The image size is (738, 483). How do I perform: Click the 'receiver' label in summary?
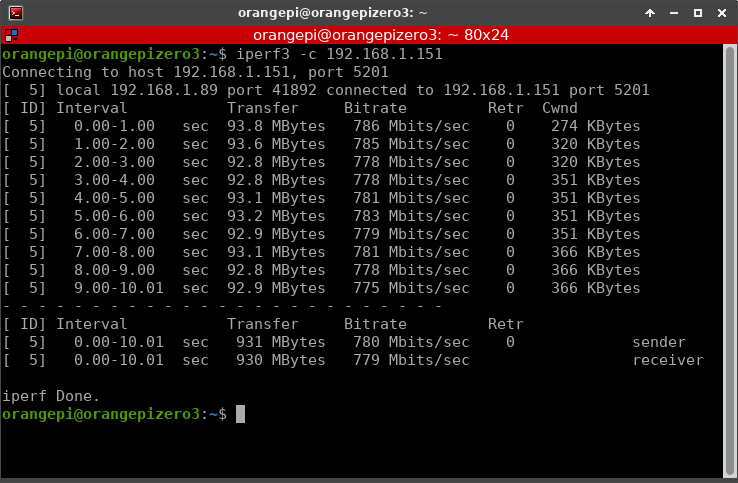click(667, 360)
